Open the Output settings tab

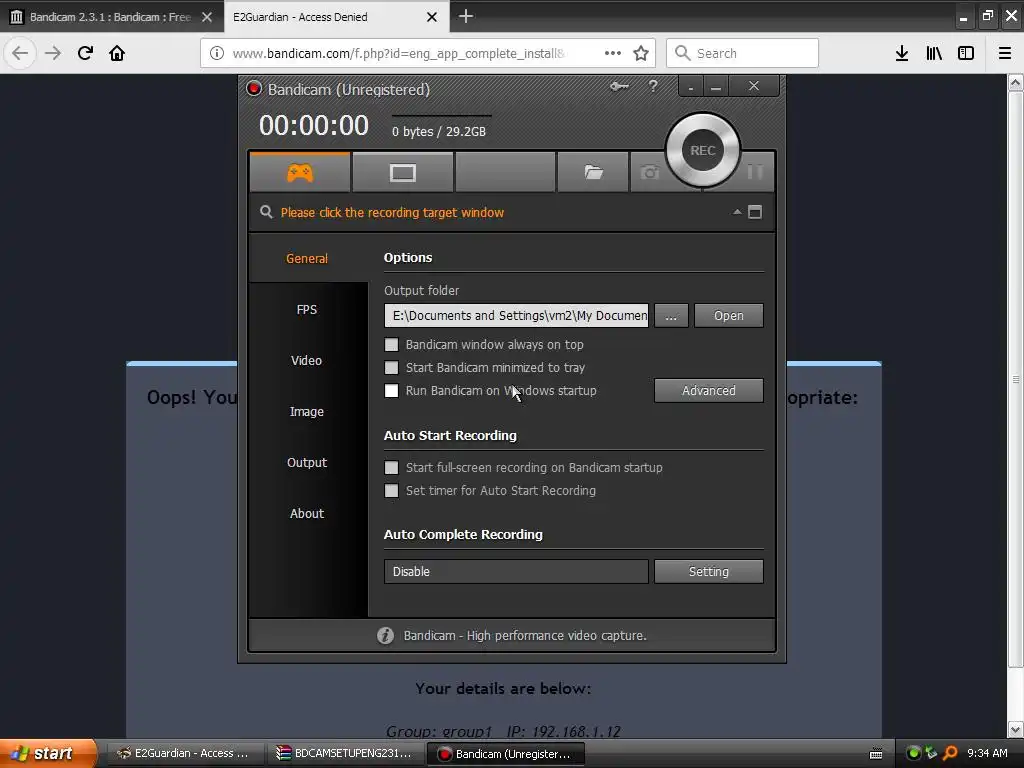[x=307, y=462]
